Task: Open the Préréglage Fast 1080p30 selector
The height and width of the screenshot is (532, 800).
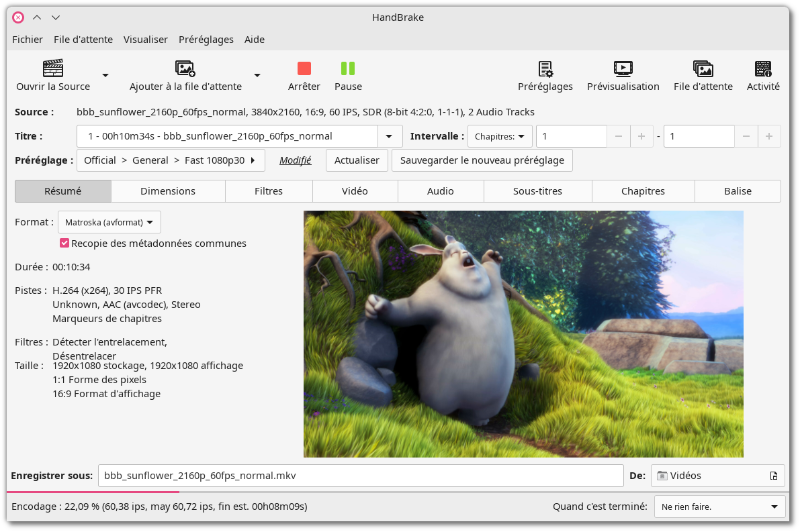Action: click(x=170, y=160)
